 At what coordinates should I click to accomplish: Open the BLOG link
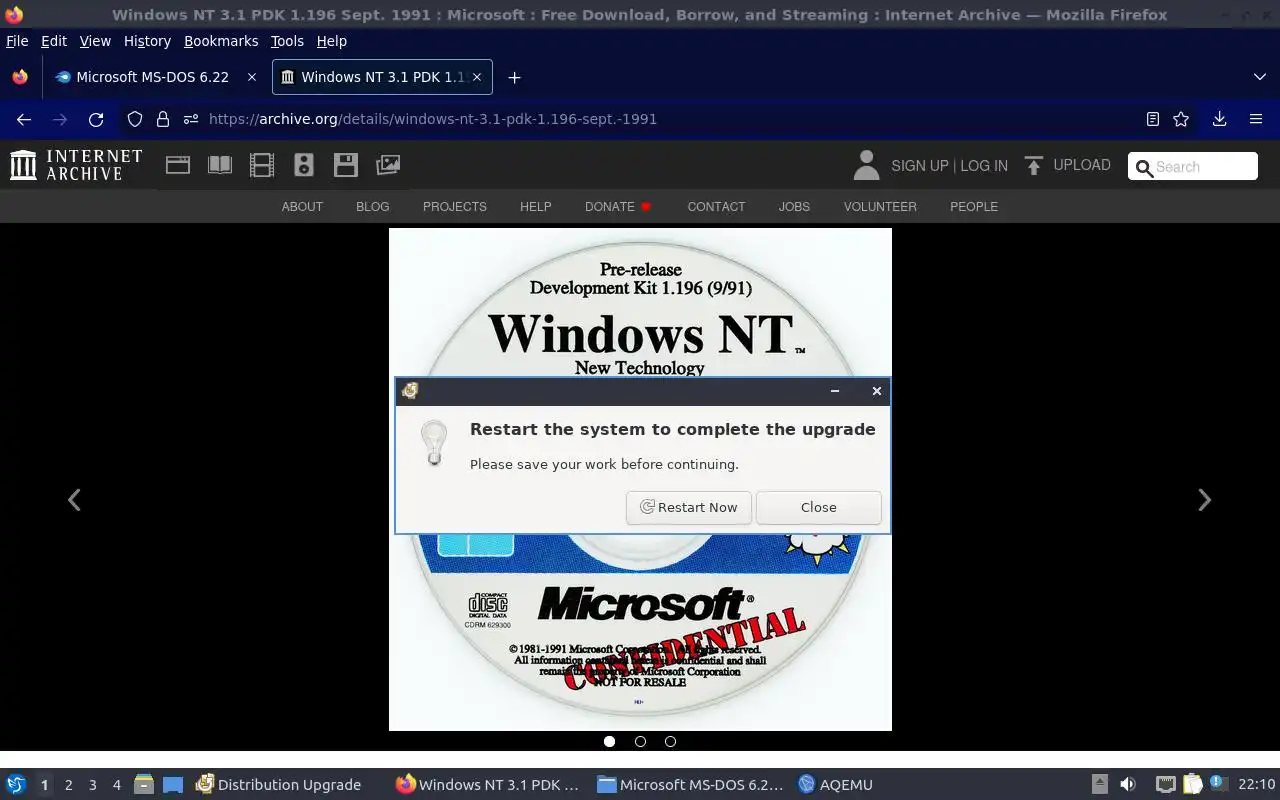(x=372, y=206)
